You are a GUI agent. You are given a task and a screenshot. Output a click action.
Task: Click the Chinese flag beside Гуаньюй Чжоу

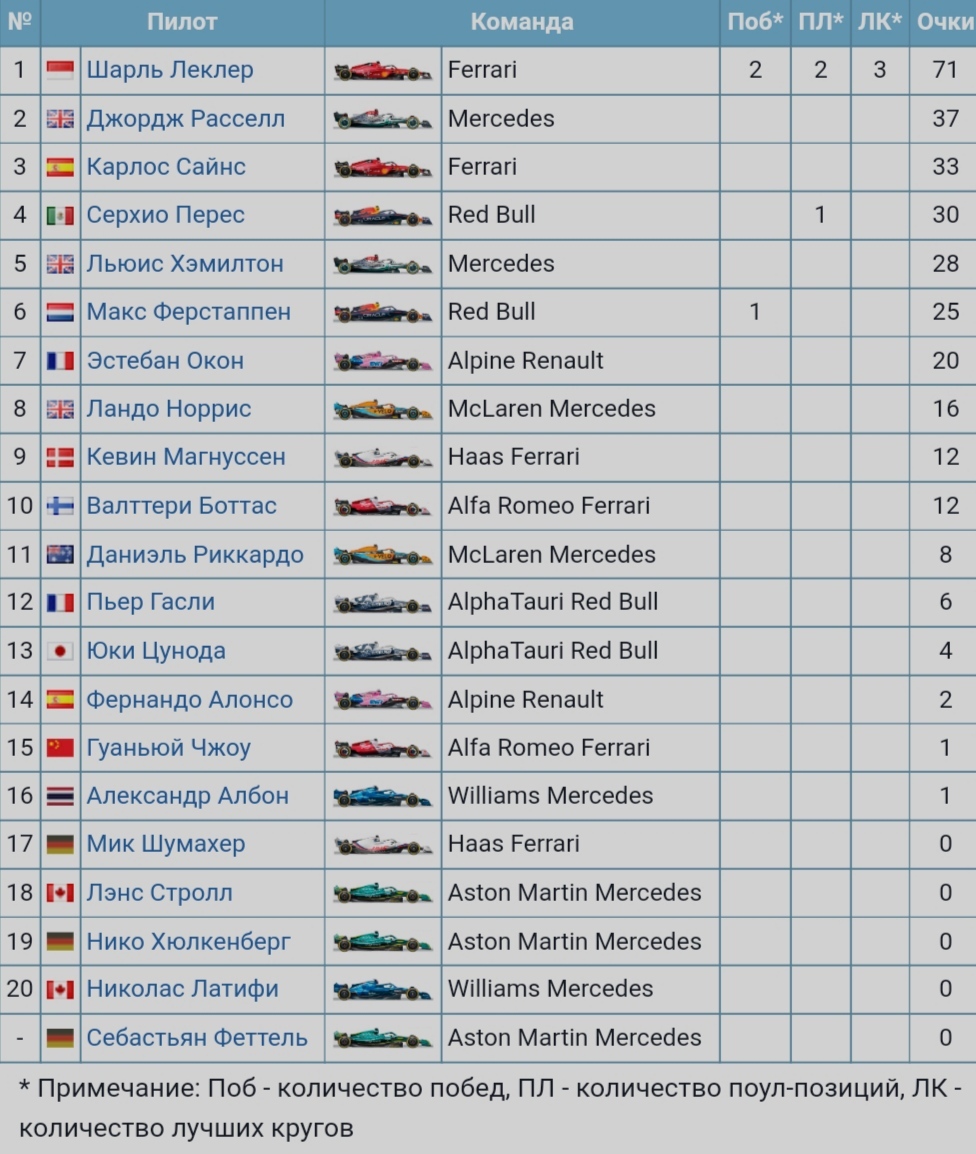[x=60, y=748]
